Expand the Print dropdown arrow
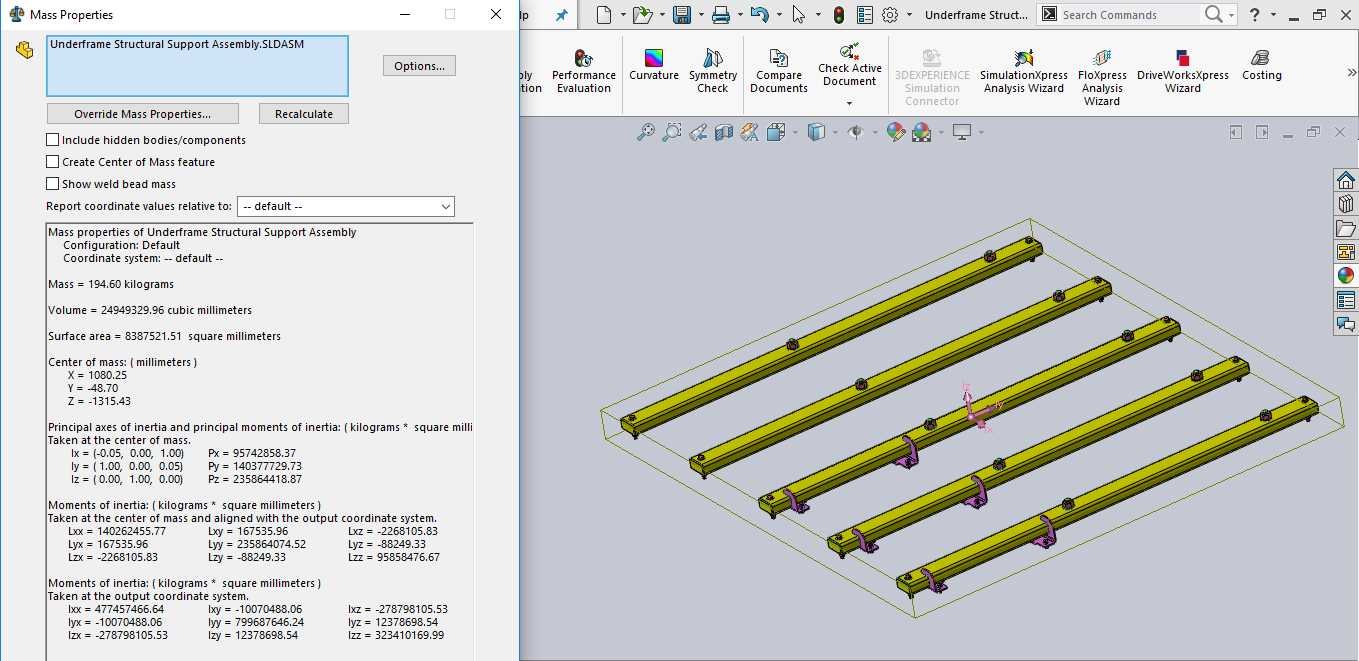 tap(739, 15)
